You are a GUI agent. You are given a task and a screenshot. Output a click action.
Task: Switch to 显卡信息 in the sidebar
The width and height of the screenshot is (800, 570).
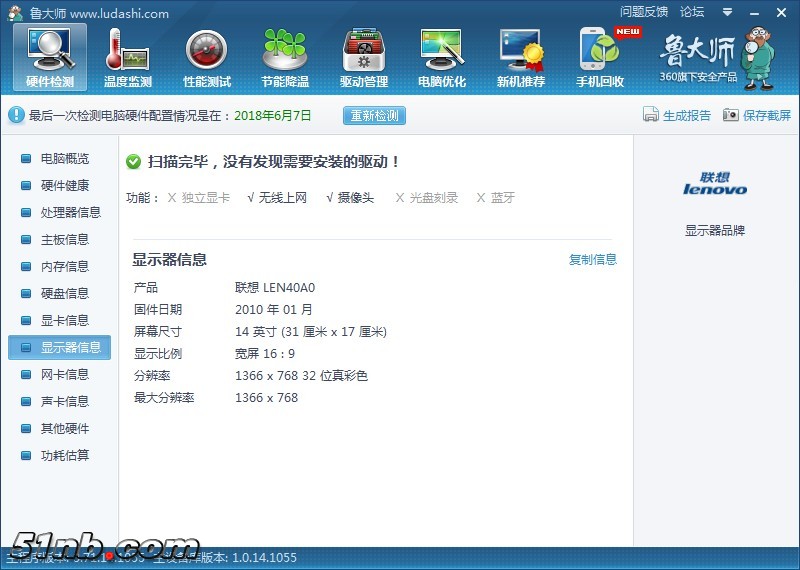64,321
